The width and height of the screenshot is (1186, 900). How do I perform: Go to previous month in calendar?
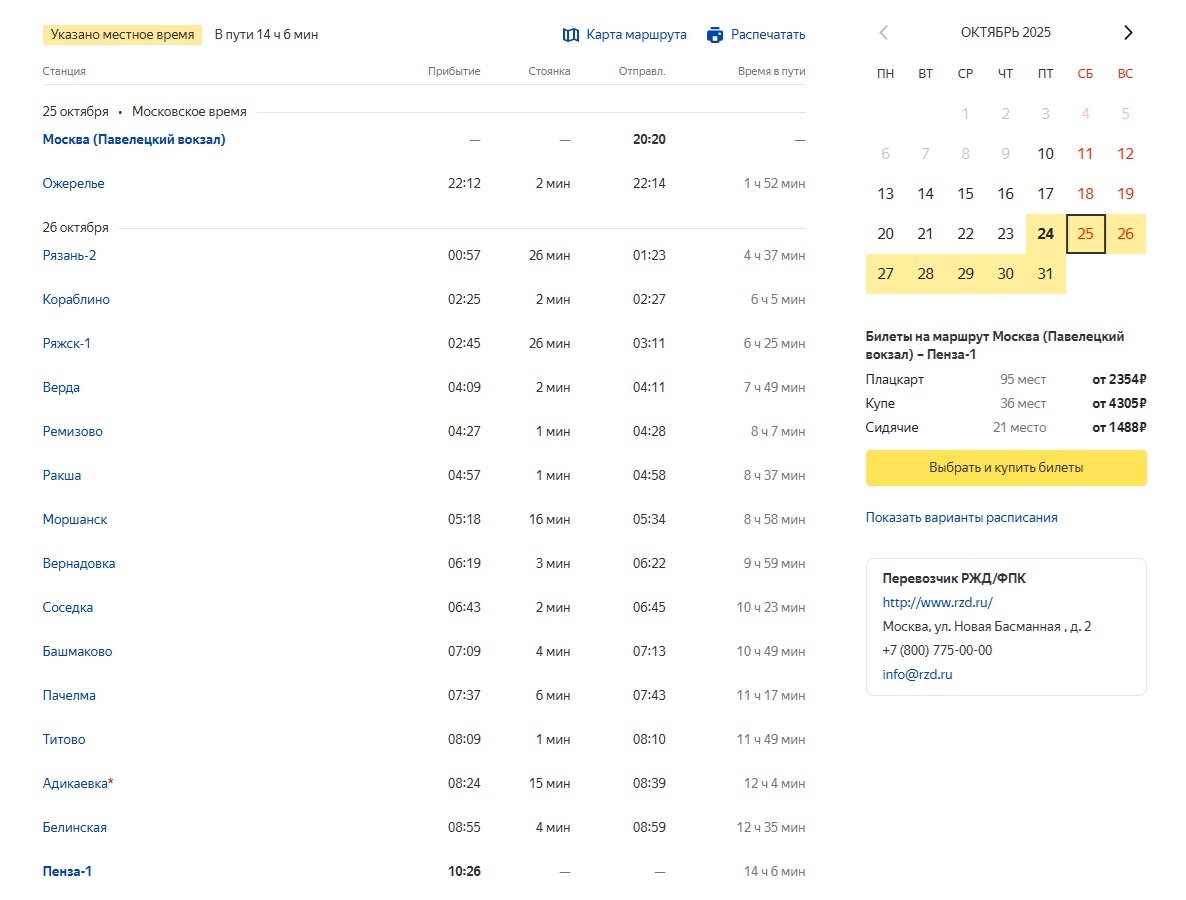[x=883, y=33]
